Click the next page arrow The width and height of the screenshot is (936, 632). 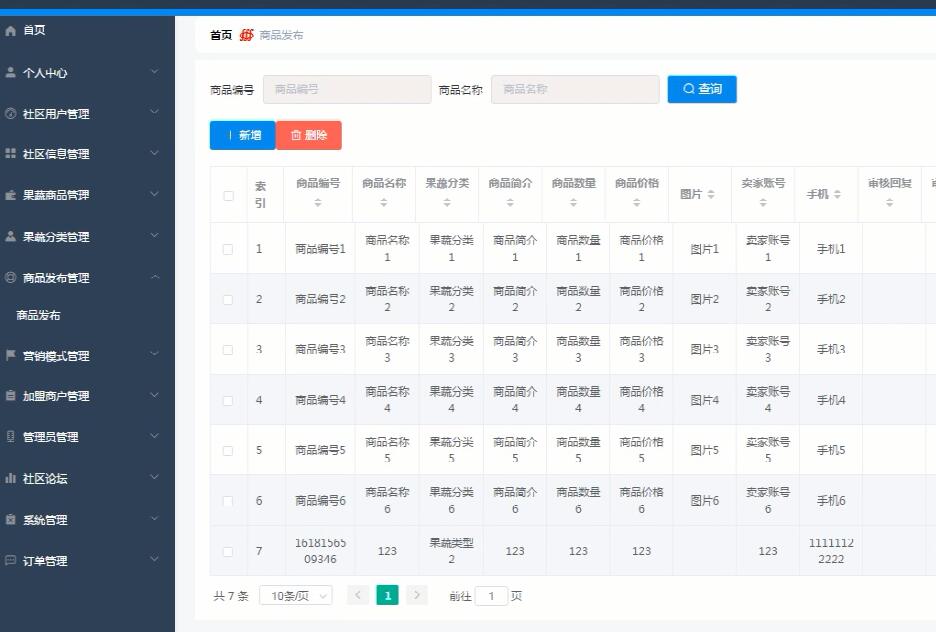click(417, 595)
